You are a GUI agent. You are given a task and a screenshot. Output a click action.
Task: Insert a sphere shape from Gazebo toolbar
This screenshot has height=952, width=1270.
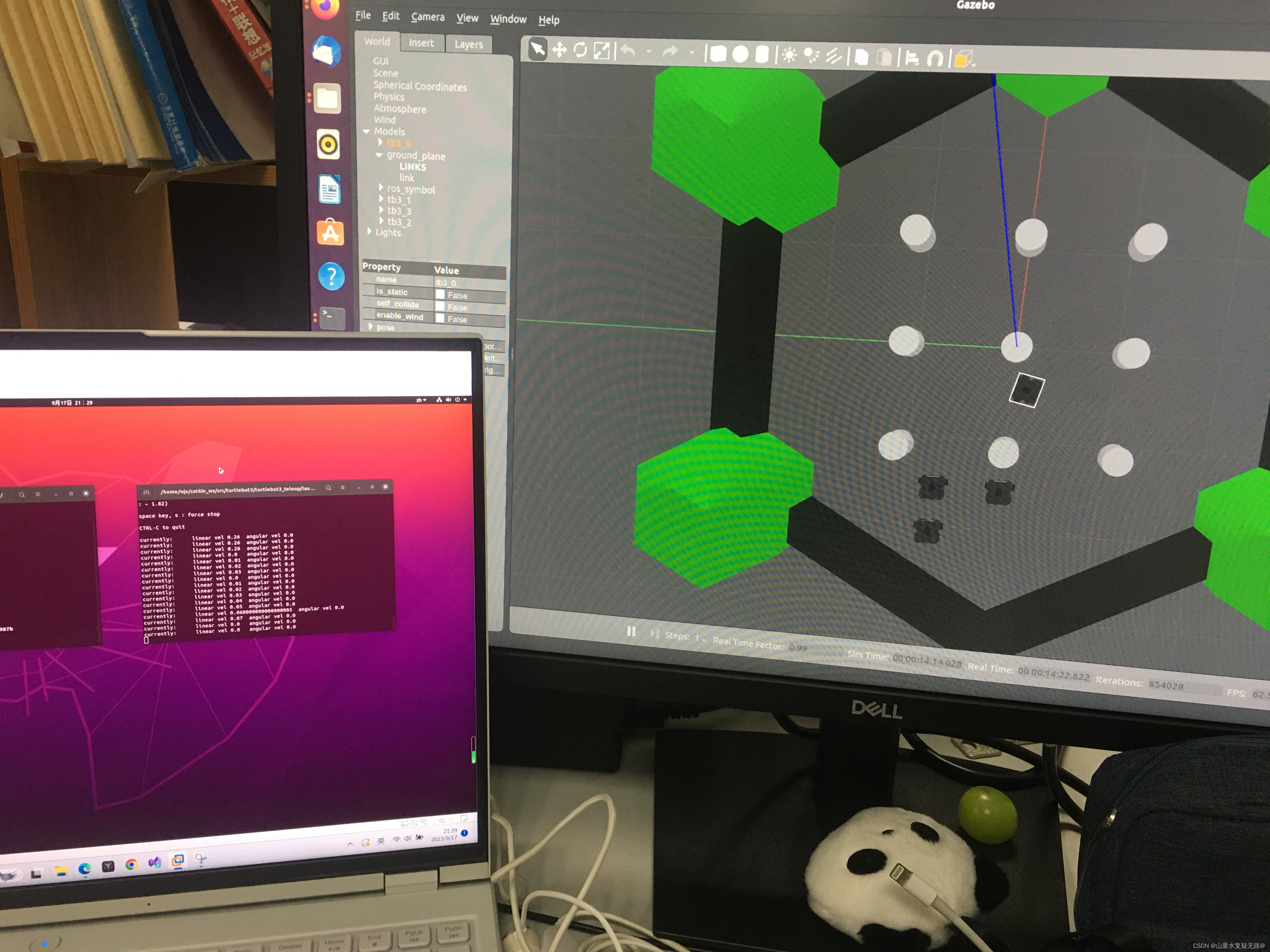point(741,54)
